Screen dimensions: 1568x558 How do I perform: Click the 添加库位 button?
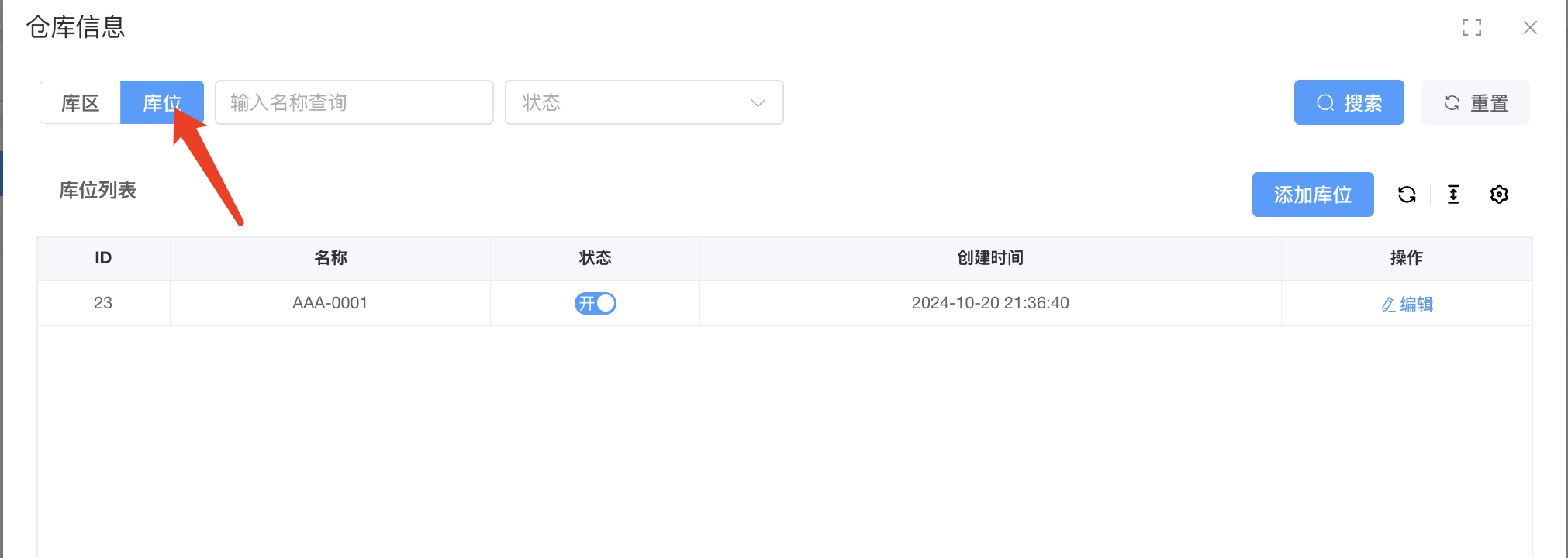coord(1313,195)
